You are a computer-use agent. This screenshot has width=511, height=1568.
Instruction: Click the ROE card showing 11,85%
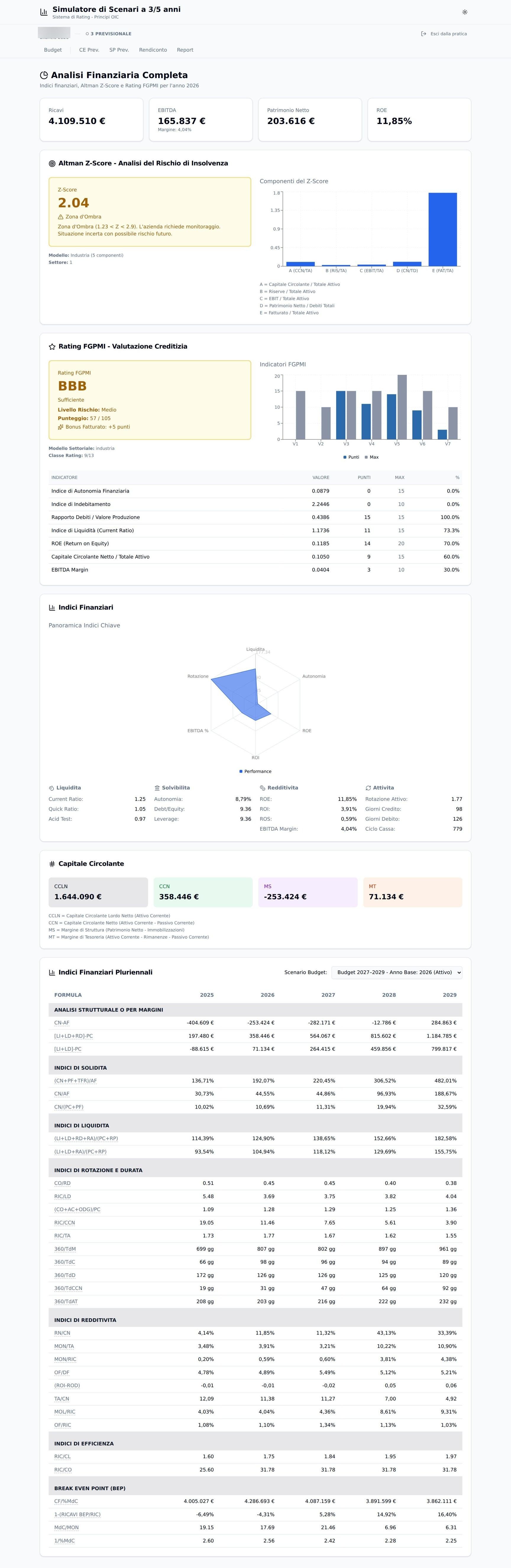(419, 120)
